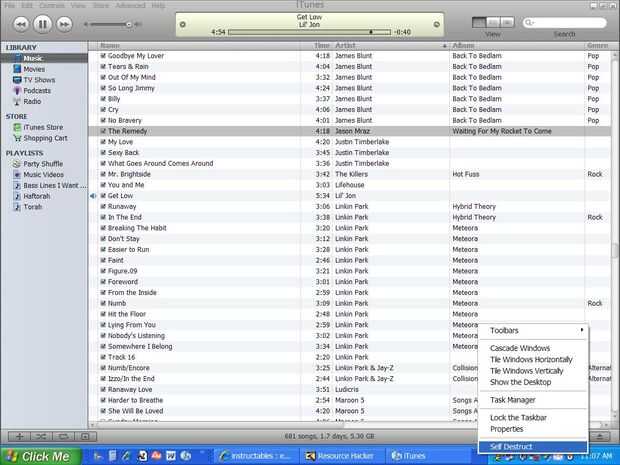Image resolution: width=620 pixels, height=465 pixels.
Task: Open Properties from the context menu
Action: click(533, 429)
